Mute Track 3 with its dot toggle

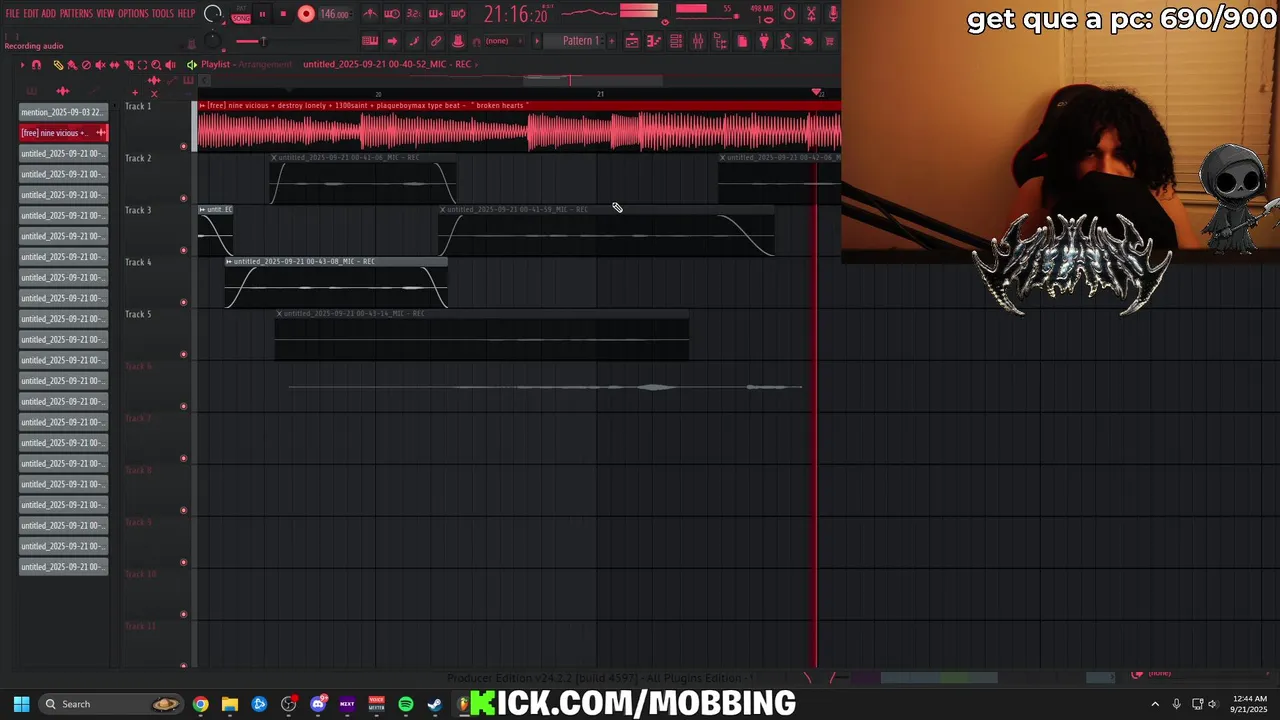(x=183, y=250)
